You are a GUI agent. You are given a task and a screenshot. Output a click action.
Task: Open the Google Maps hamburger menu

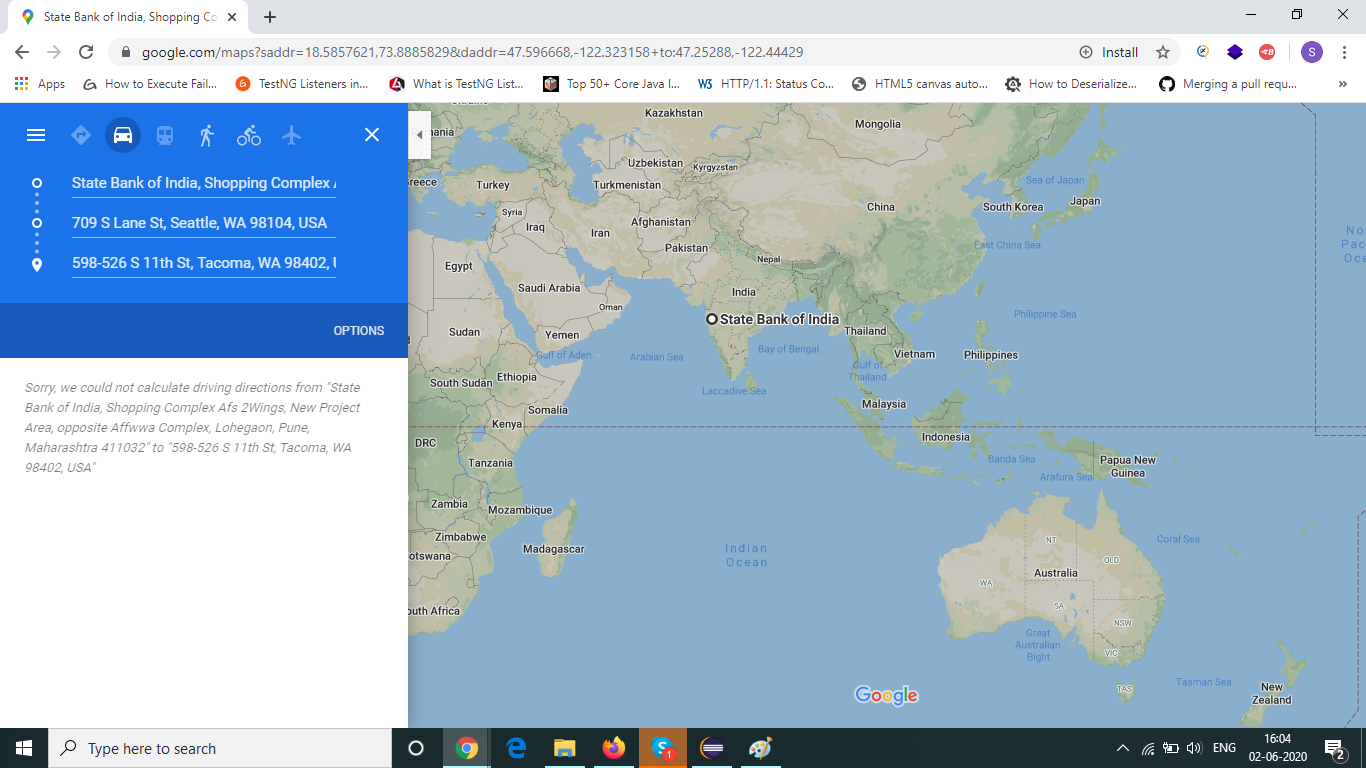point(36,135)
